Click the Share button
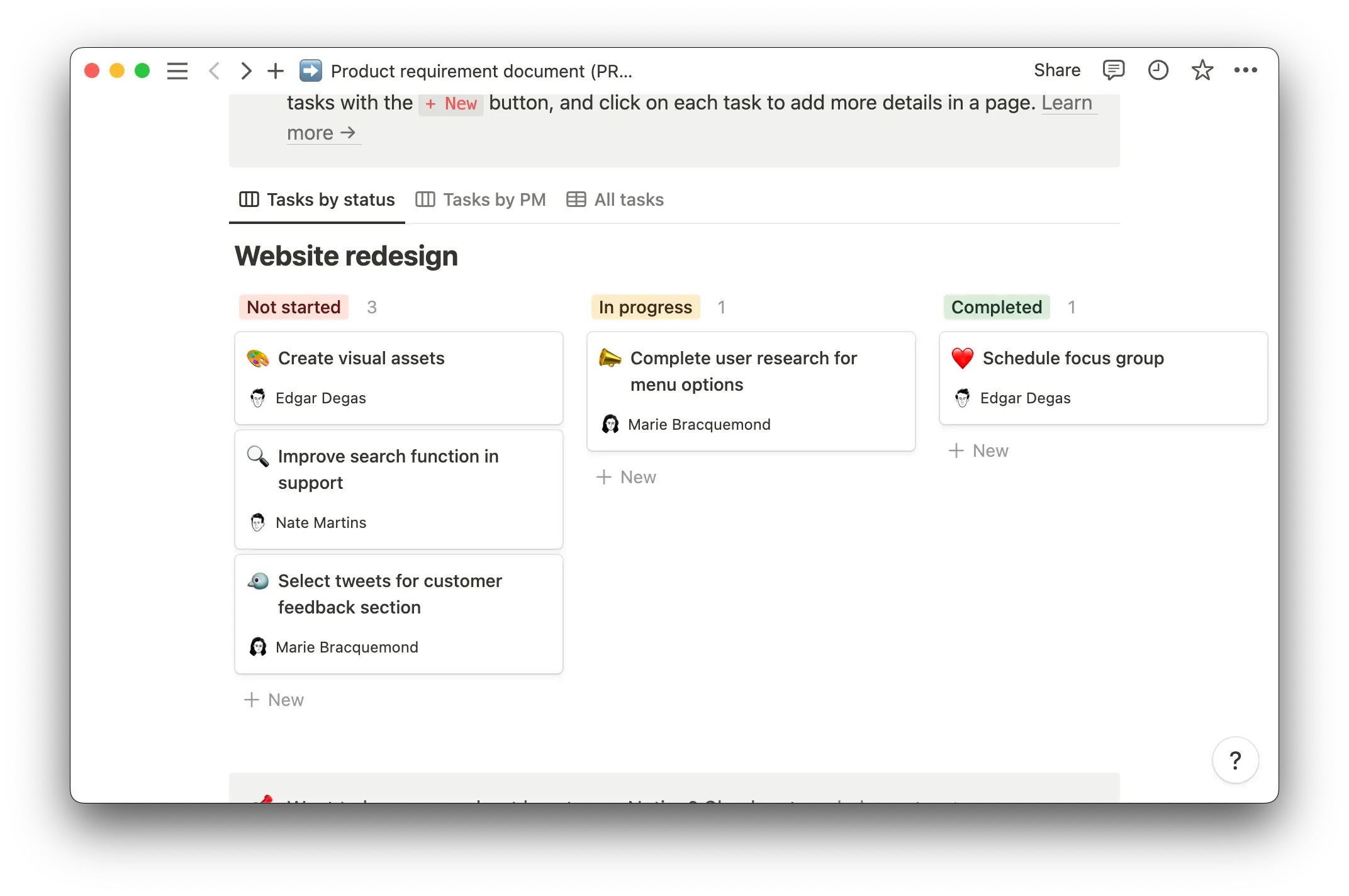1349x896 pixels. click(x=1056, y=70)
